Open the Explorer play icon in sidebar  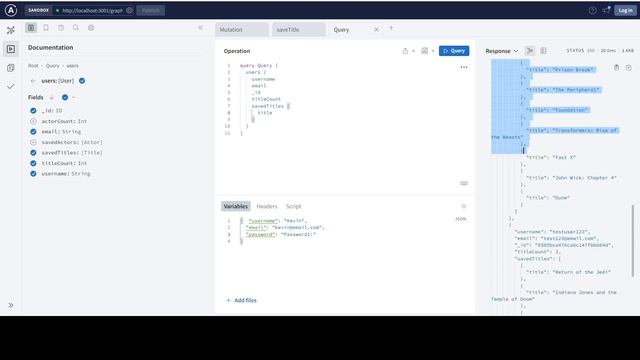11,49
